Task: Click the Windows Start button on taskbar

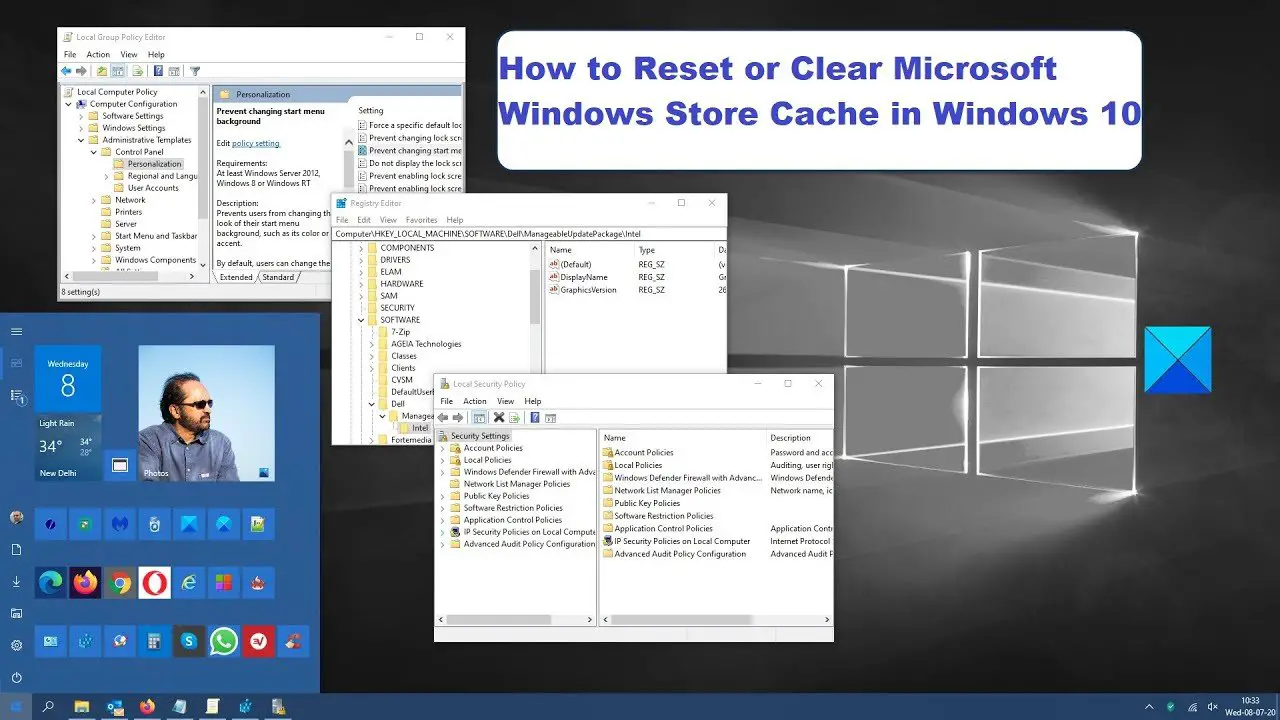Action: (16, 706)
